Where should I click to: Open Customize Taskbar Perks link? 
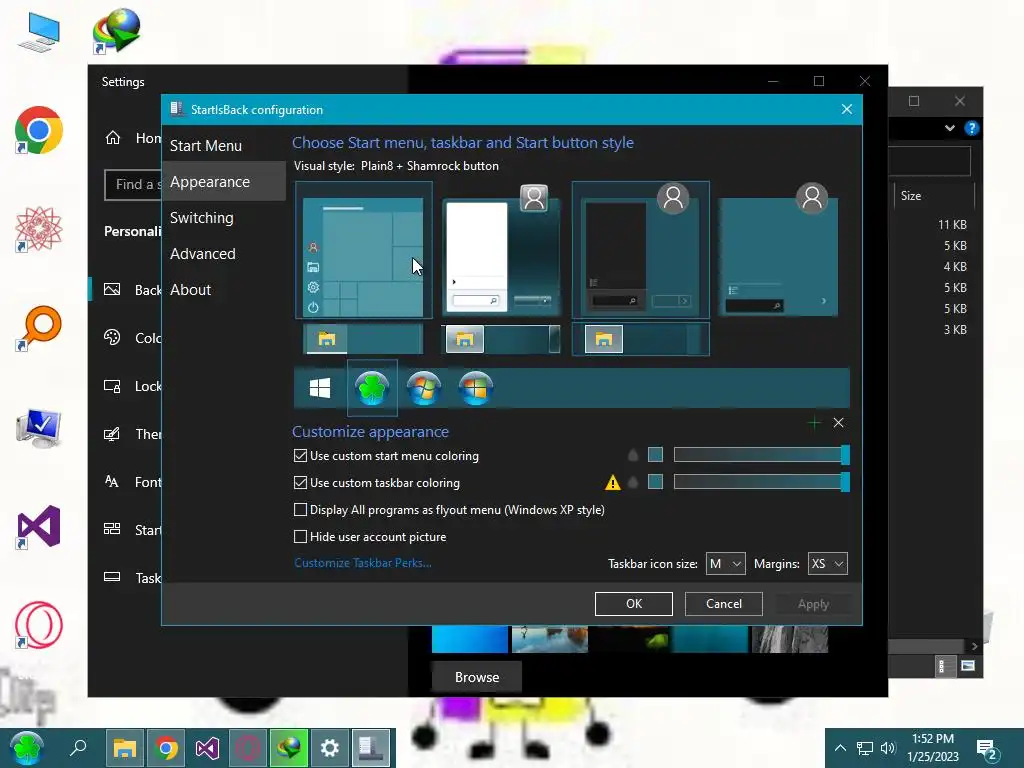[362, 563]
